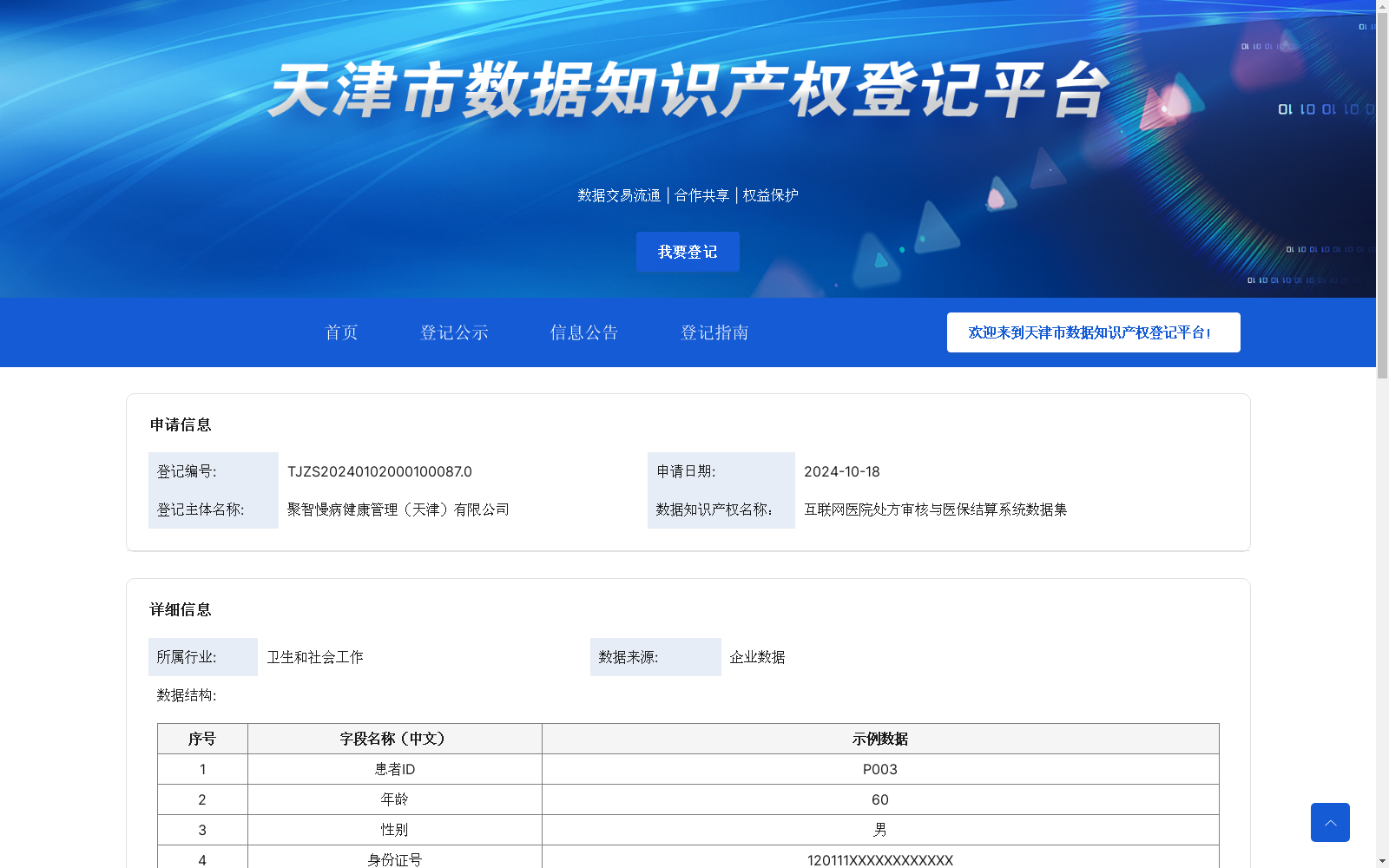Click the 身份证号 field cell
This screenshot has width=1389, height=868.
click(395, 858)
